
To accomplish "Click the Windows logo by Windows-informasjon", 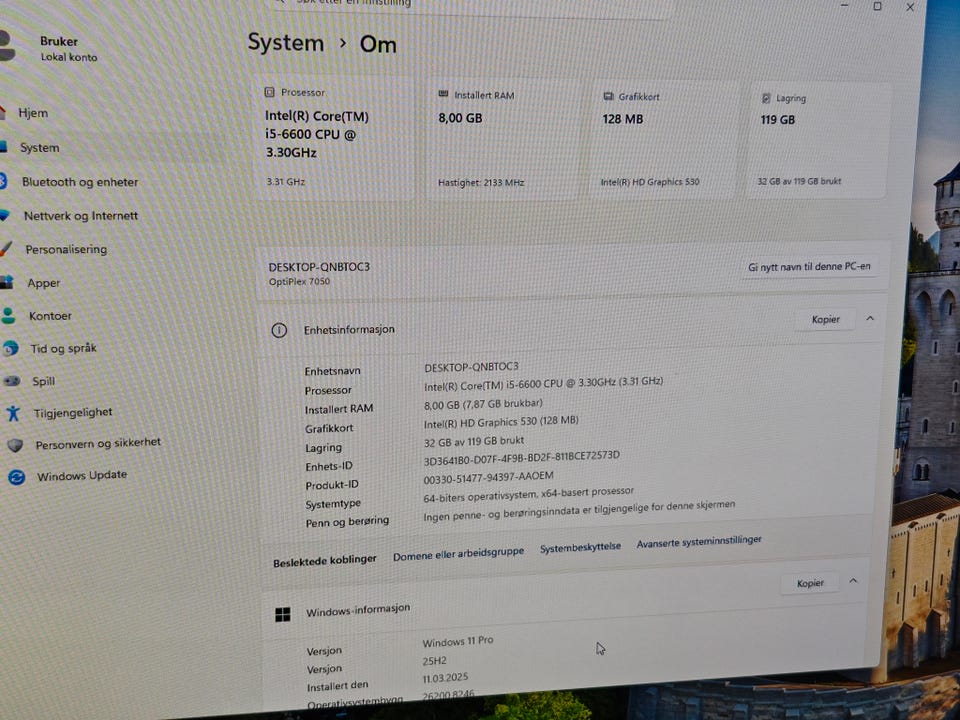I will click(282, 615).
